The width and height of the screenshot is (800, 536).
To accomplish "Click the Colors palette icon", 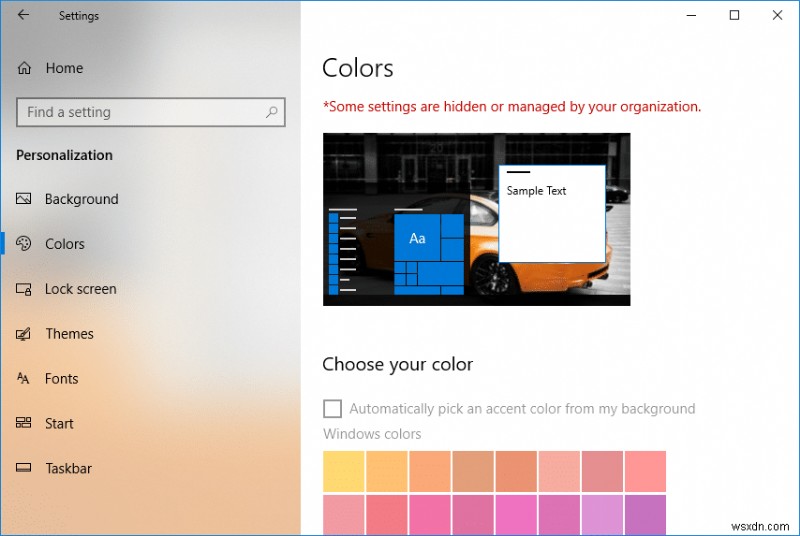I will (24, 244).
